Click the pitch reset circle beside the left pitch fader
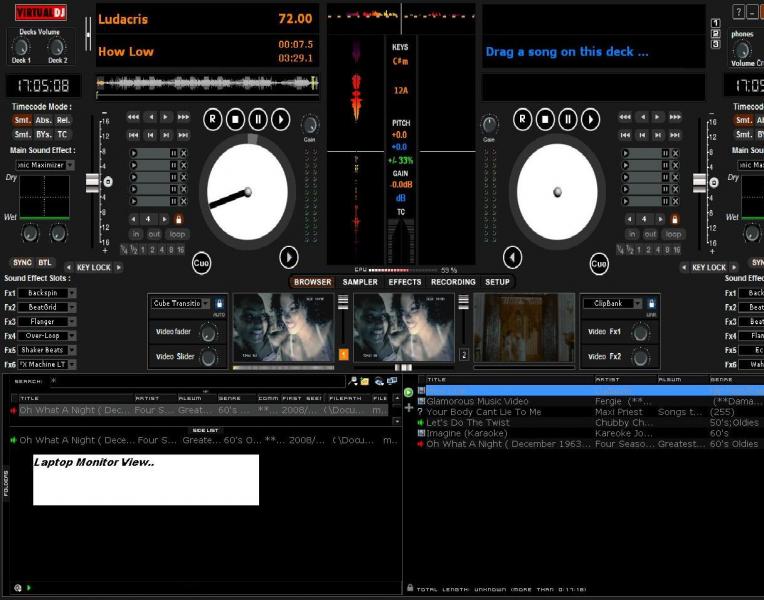 click(x=108, y=182)
